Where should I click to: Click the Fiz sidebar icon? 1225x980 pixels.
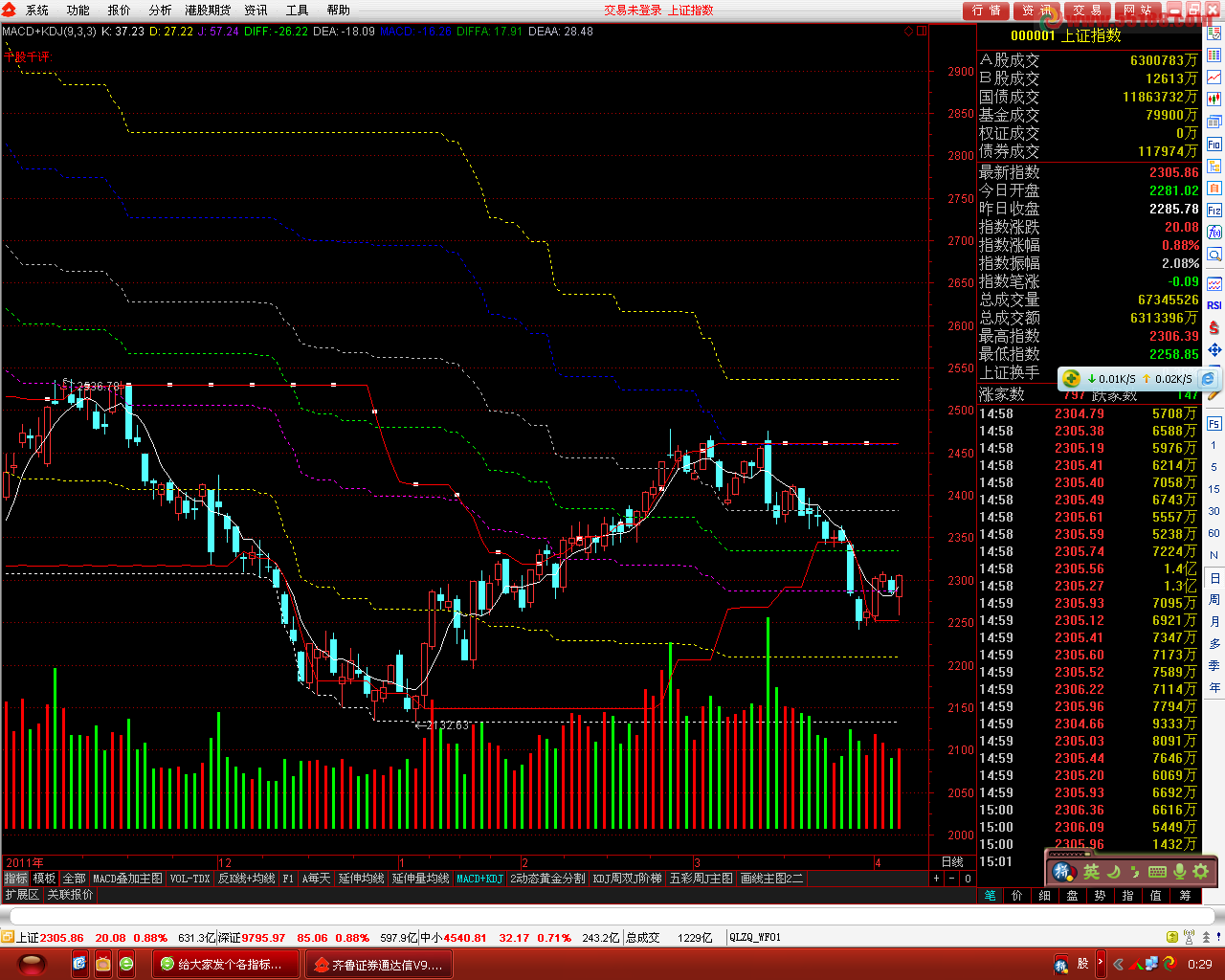point(1214,211)
